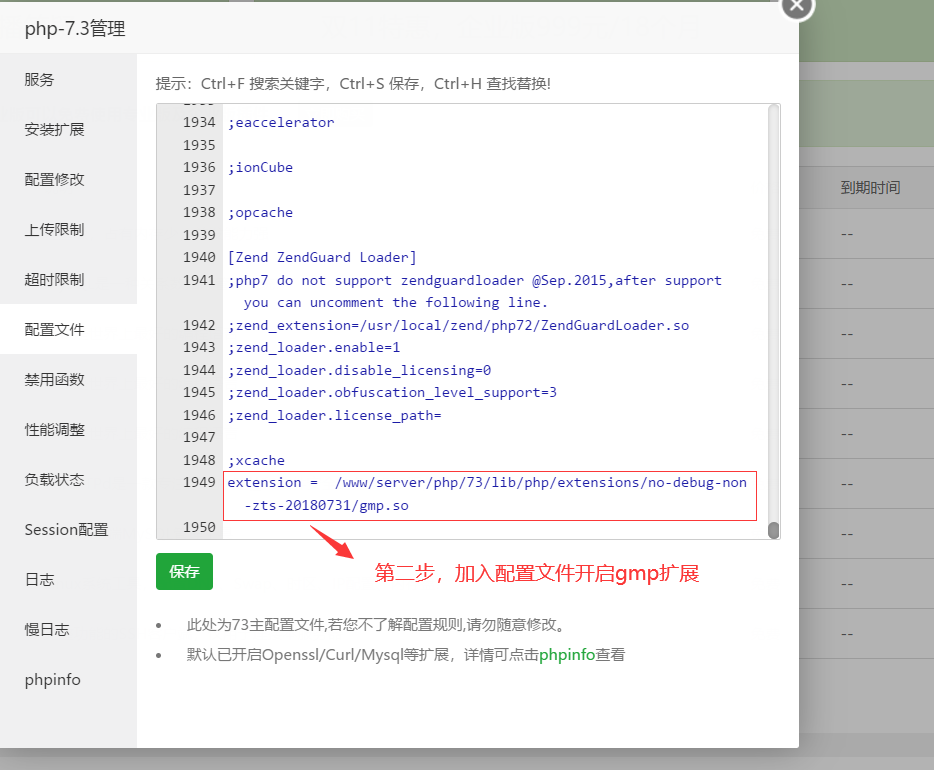Image resolution: width=934 pixels, height=770 pixels.
Task: Open the 日志 (Log) section
Action: pyautogui.click(x=40, y=579)
